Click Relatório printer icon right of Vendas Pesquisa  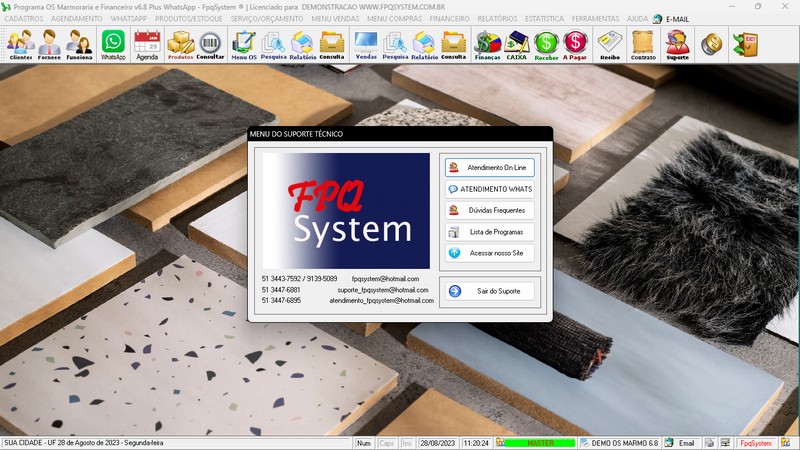424,45
